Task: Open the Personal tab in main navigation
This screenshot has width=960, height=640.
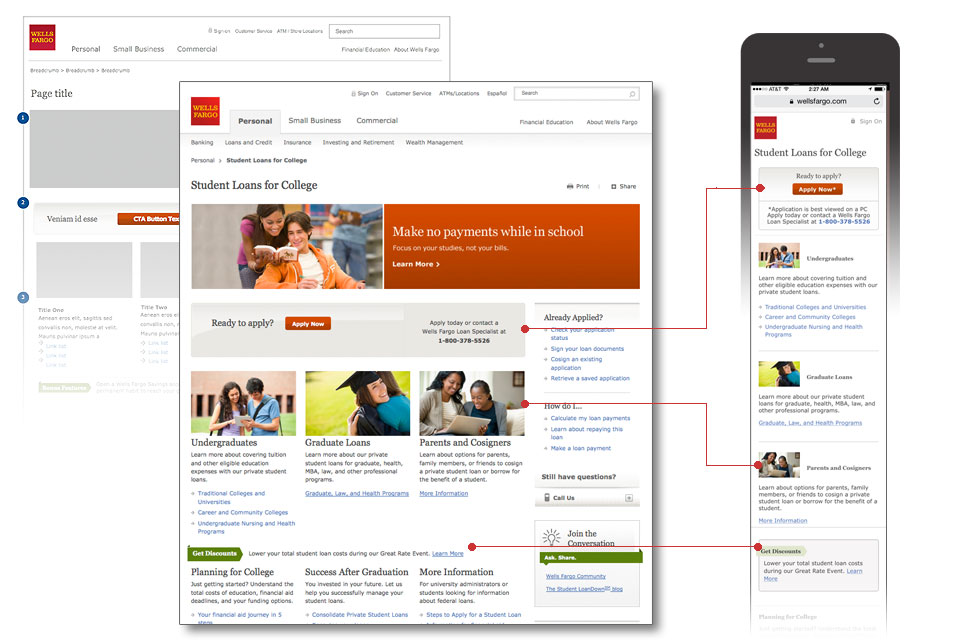Action: 255,121
